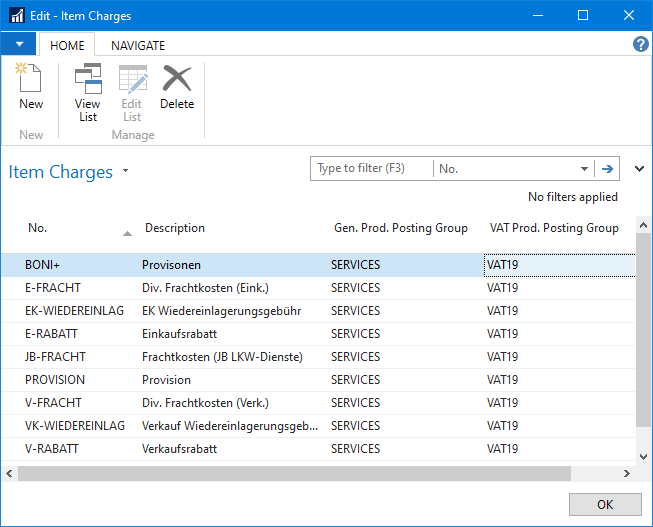Click the Provisonen description cell
Viewport: 653px width, 527px height.
point(171,265)
